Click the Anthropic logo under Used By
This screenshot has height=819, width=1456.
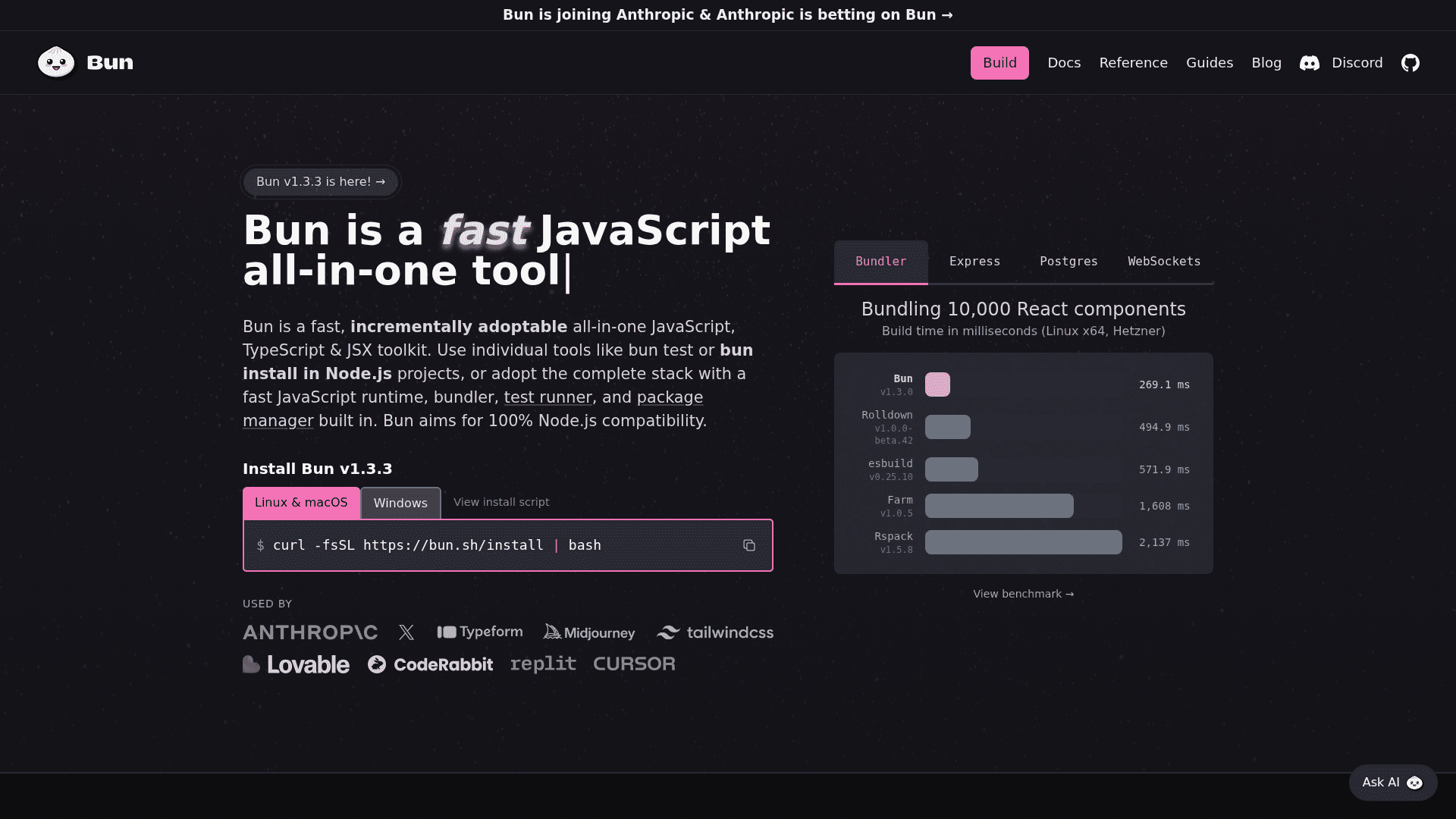coord(309,632)
